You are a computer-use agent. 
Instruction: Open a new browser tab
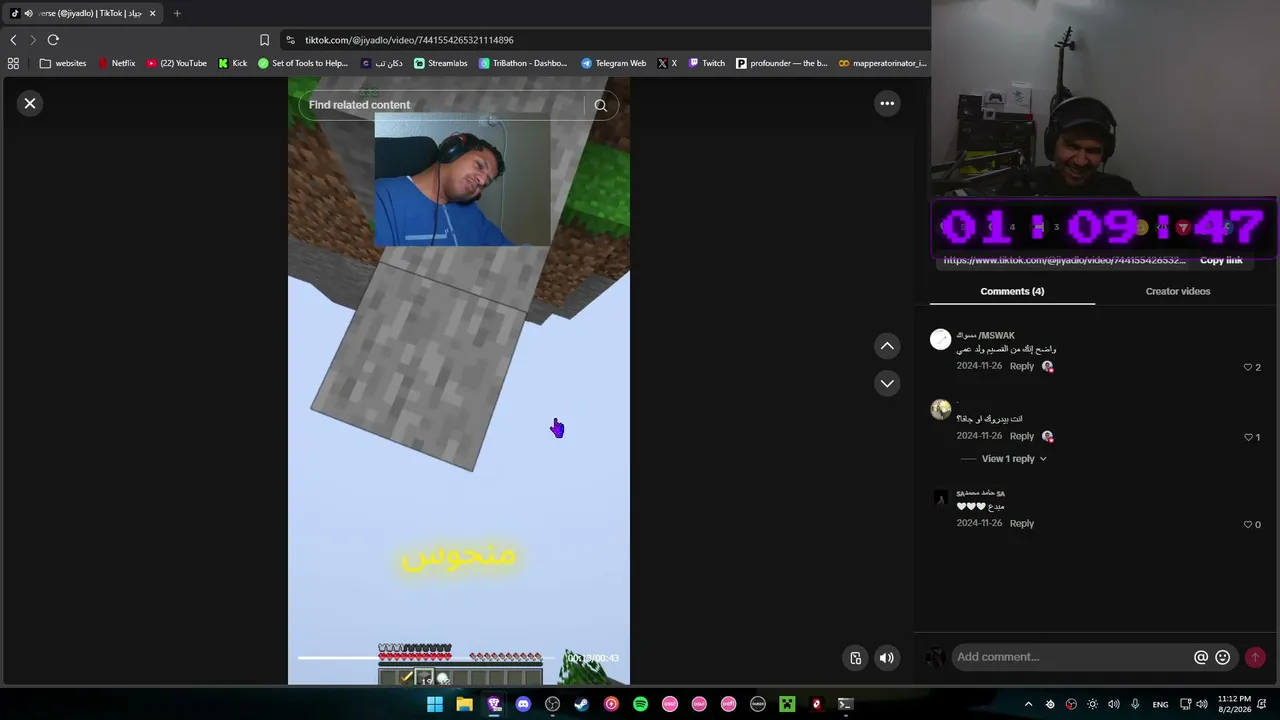pos(177,13)
